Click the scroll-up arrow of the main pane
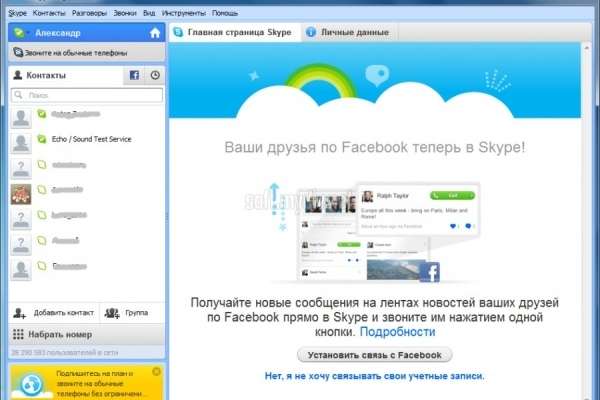This screenshot has height=400, width=600. pos(587,48)
